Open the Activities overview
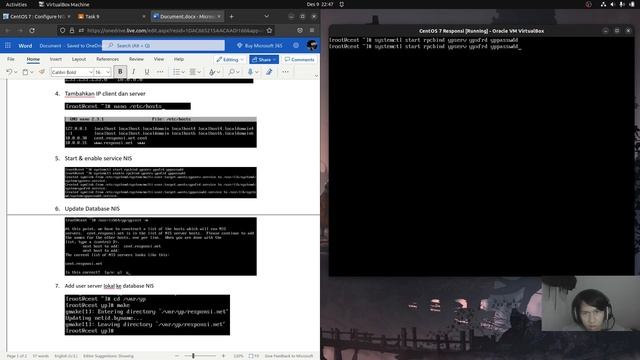 tap(16, 4)
